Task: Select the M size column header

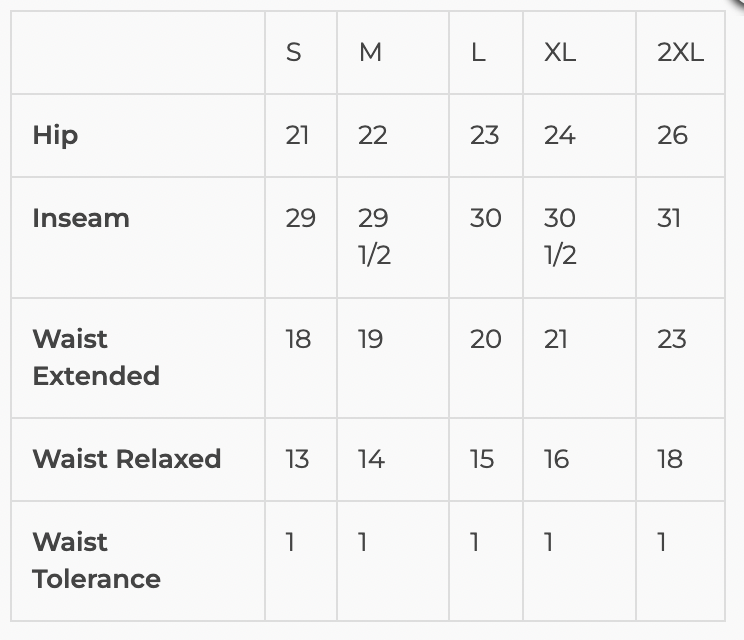Action: [x=370, y=53]
